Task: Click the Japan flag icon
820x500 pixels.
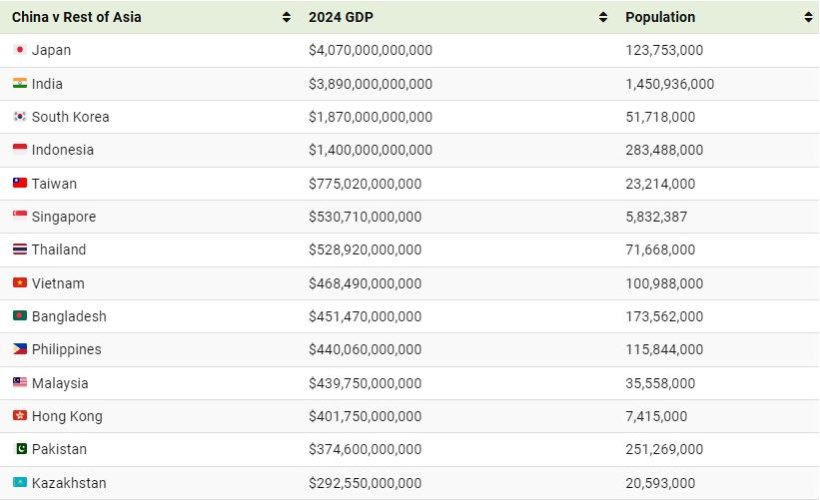Action: [x=19, y=50]
